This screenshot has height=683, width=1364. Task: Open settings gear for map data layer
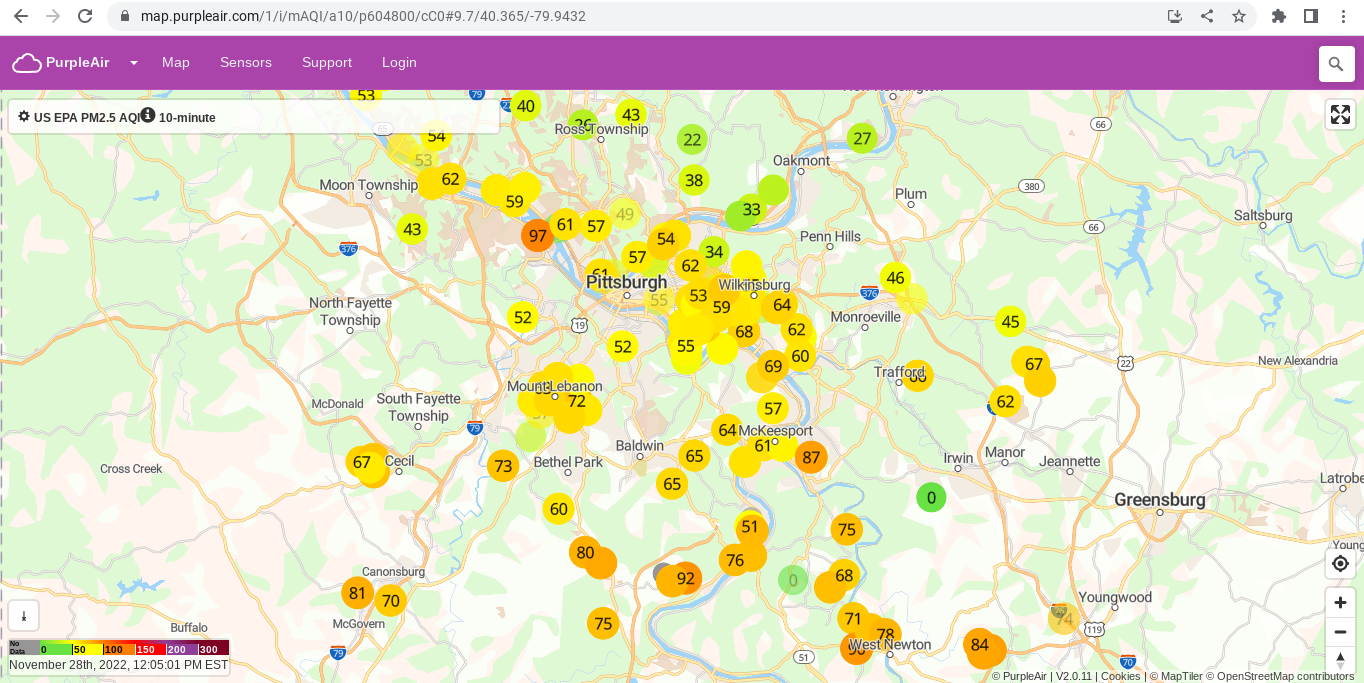pyautogui.click(x=24, y=117)
